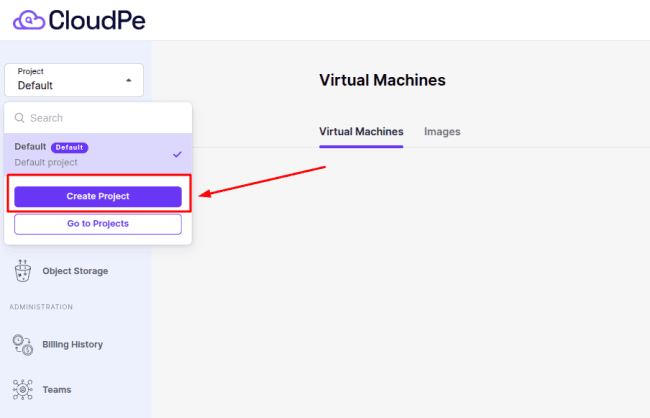Collapse the Project Default dropdown selector

click(x=74, y=80)
